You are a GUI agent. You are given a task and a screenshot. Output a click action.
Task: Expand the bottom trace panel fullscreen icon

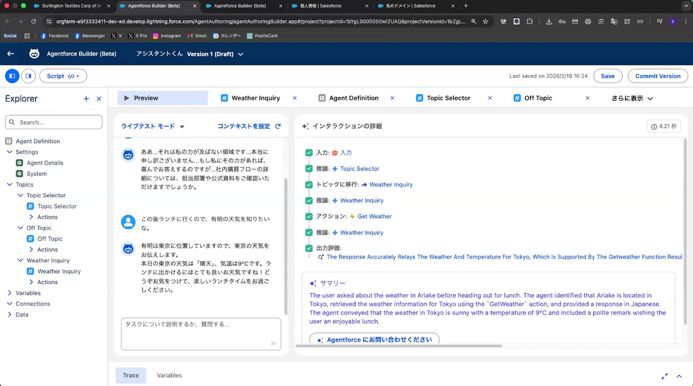point(664,376)
